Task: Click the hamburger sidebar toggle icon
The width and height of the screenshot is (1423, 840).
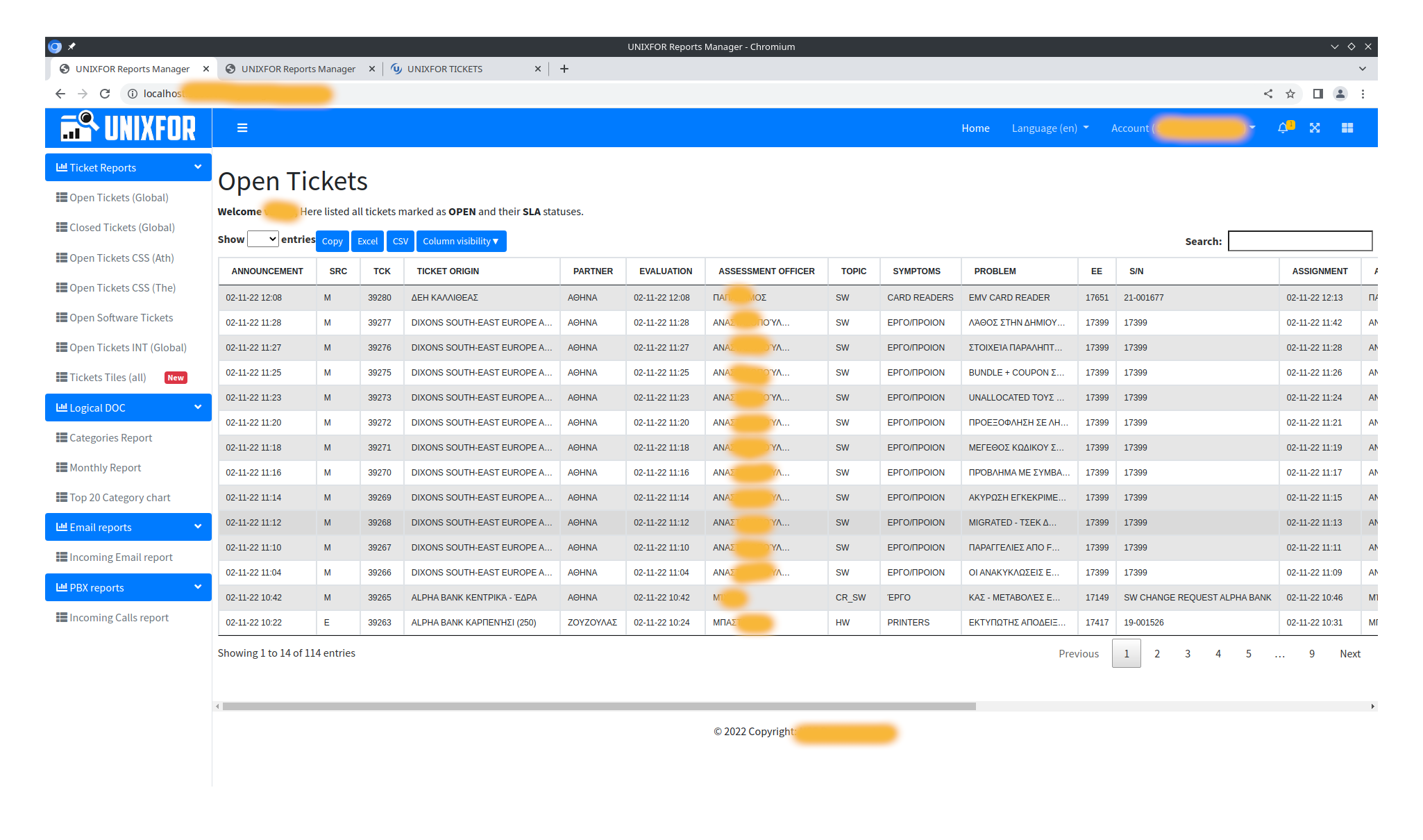Action: [242, 128]
